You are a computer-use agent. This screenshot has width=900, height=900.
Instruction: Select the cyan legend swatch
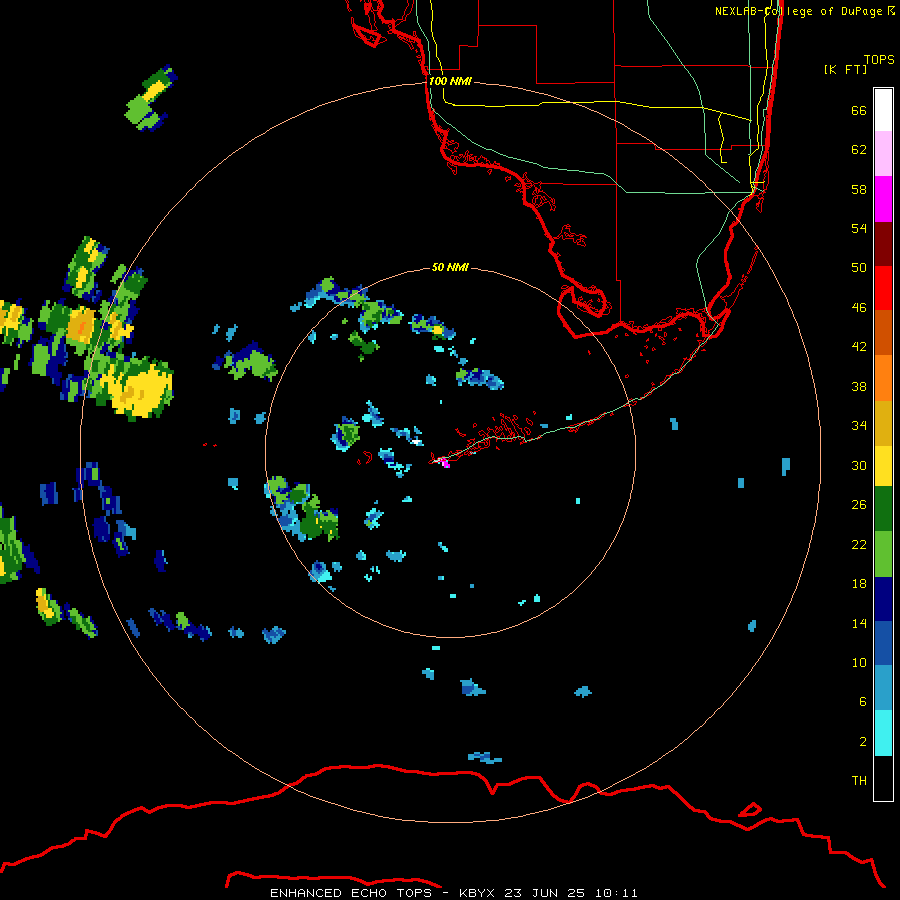pos(883,733)
